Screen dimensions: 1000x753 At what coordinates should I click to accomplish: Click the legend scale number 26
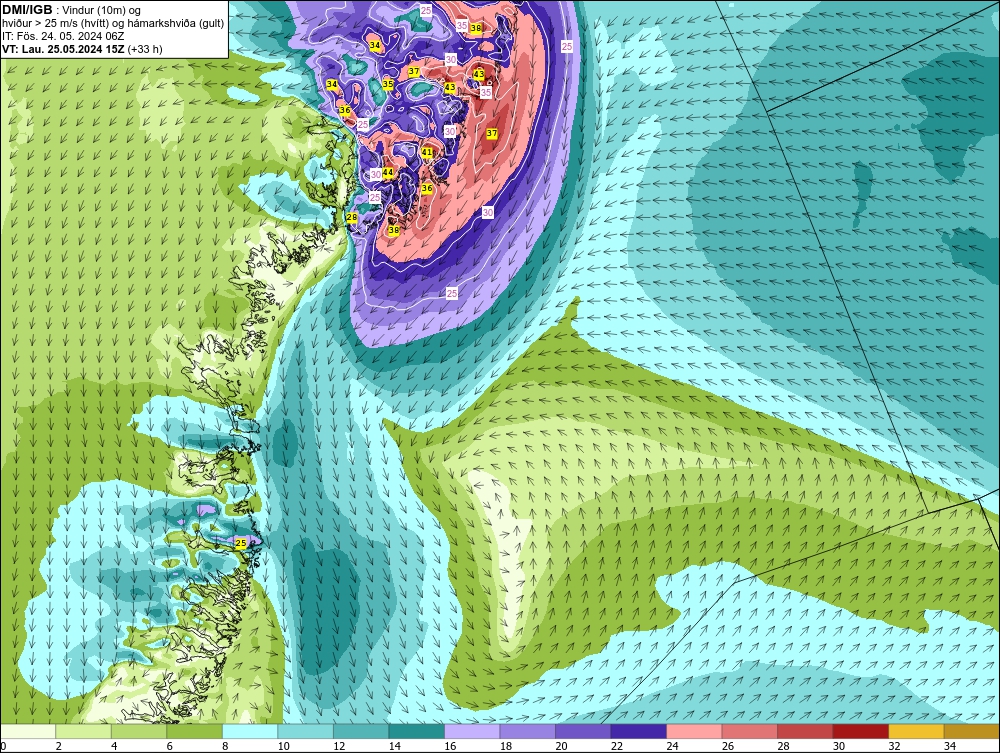click(x=728, y=746)
